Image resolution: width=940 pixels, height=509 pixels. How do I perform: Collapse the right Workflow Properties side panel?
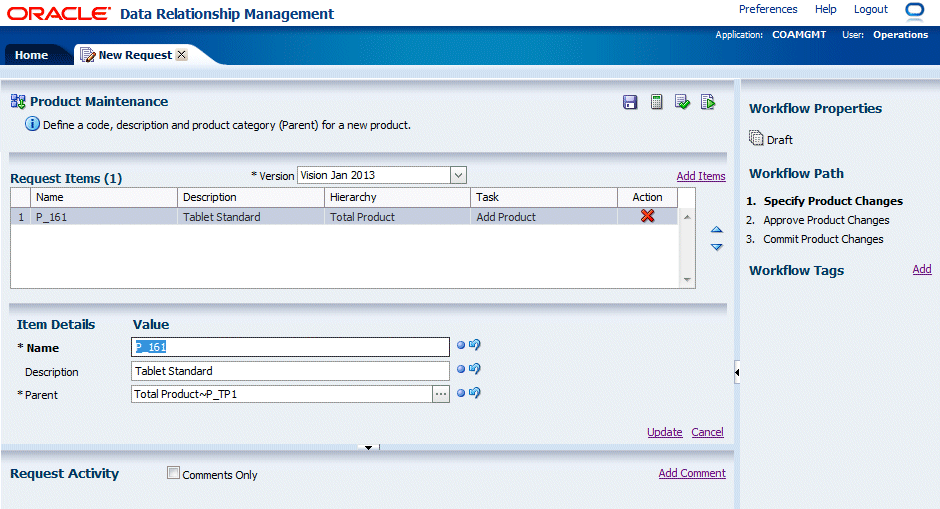click(737, 372)
